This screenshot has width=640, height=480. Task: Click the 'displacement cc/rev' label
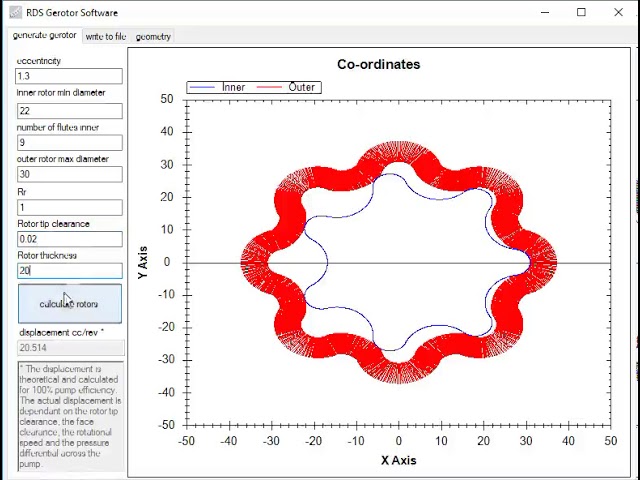[61, 333]
